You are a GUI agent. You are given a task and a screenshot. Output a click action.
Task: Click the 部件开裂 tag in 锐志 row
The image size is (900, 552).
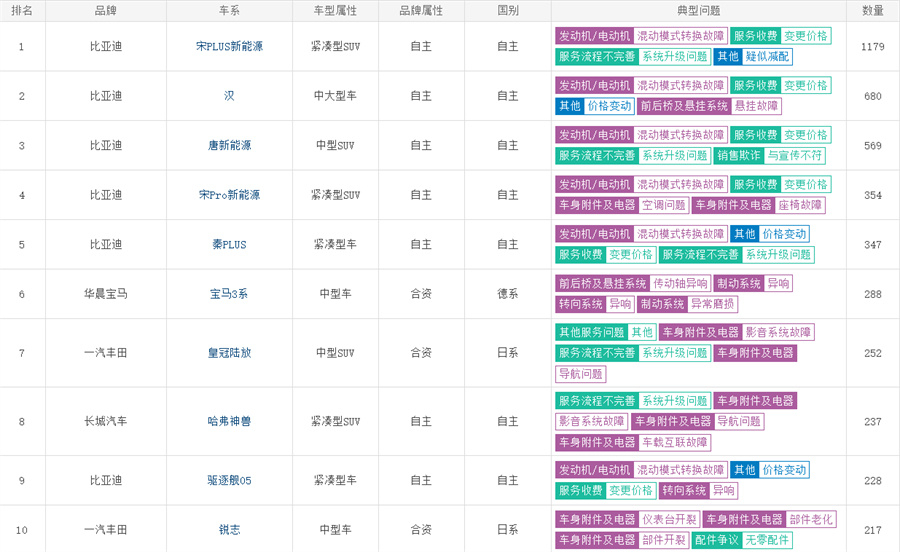coord(664,540)
